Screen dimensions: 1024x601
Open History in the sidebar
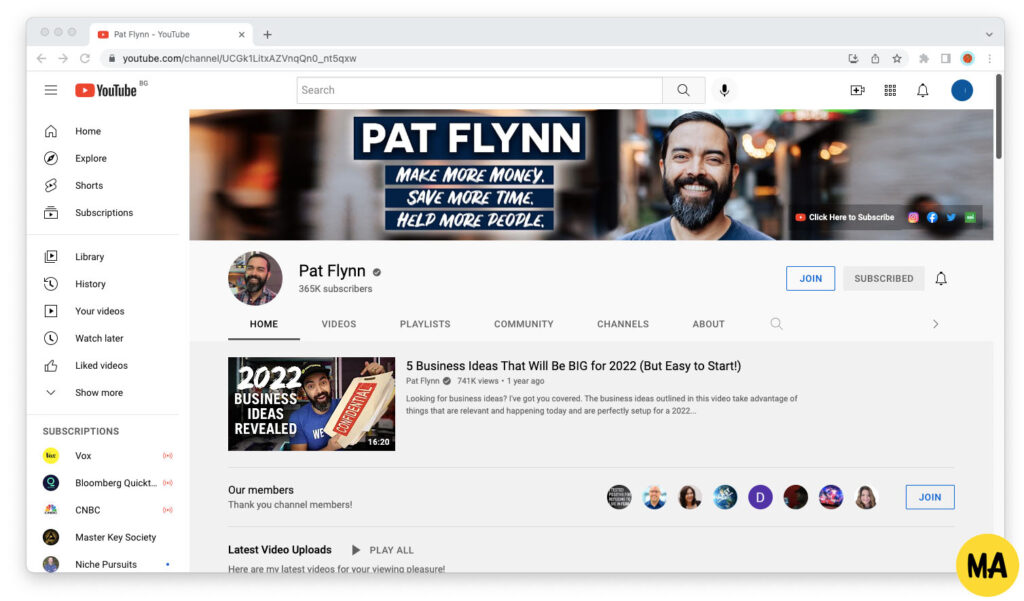(x=90, y=284)
